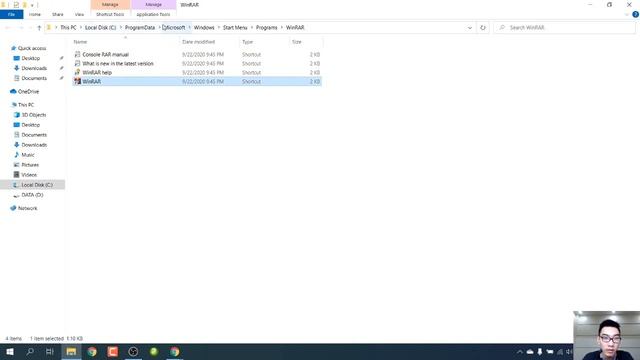The width and height of the screenshot is (640, 360).
Task: Click the Console RAR manual file icon
Action: pyautogui.click(x=77, y=55)
